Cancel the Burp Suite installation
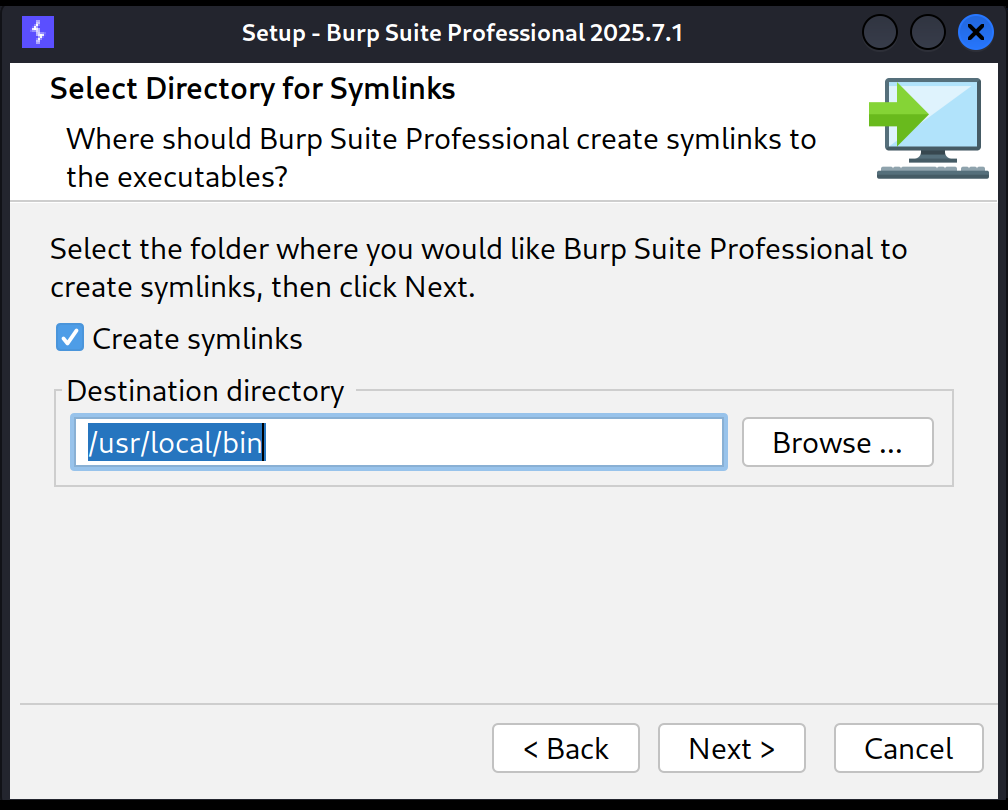 908,748
